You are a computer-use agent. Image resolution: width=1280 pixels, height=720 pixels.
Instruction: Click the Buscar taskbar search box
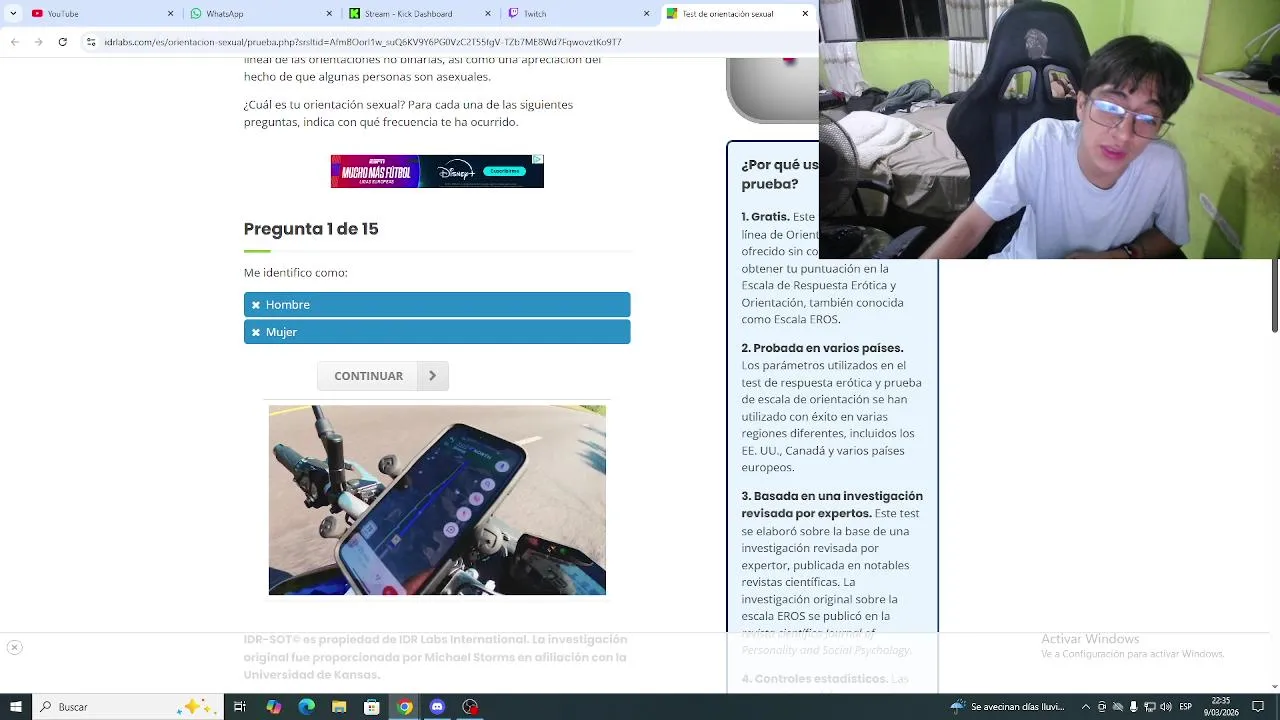pyautogui.click(x=130, y=707)
